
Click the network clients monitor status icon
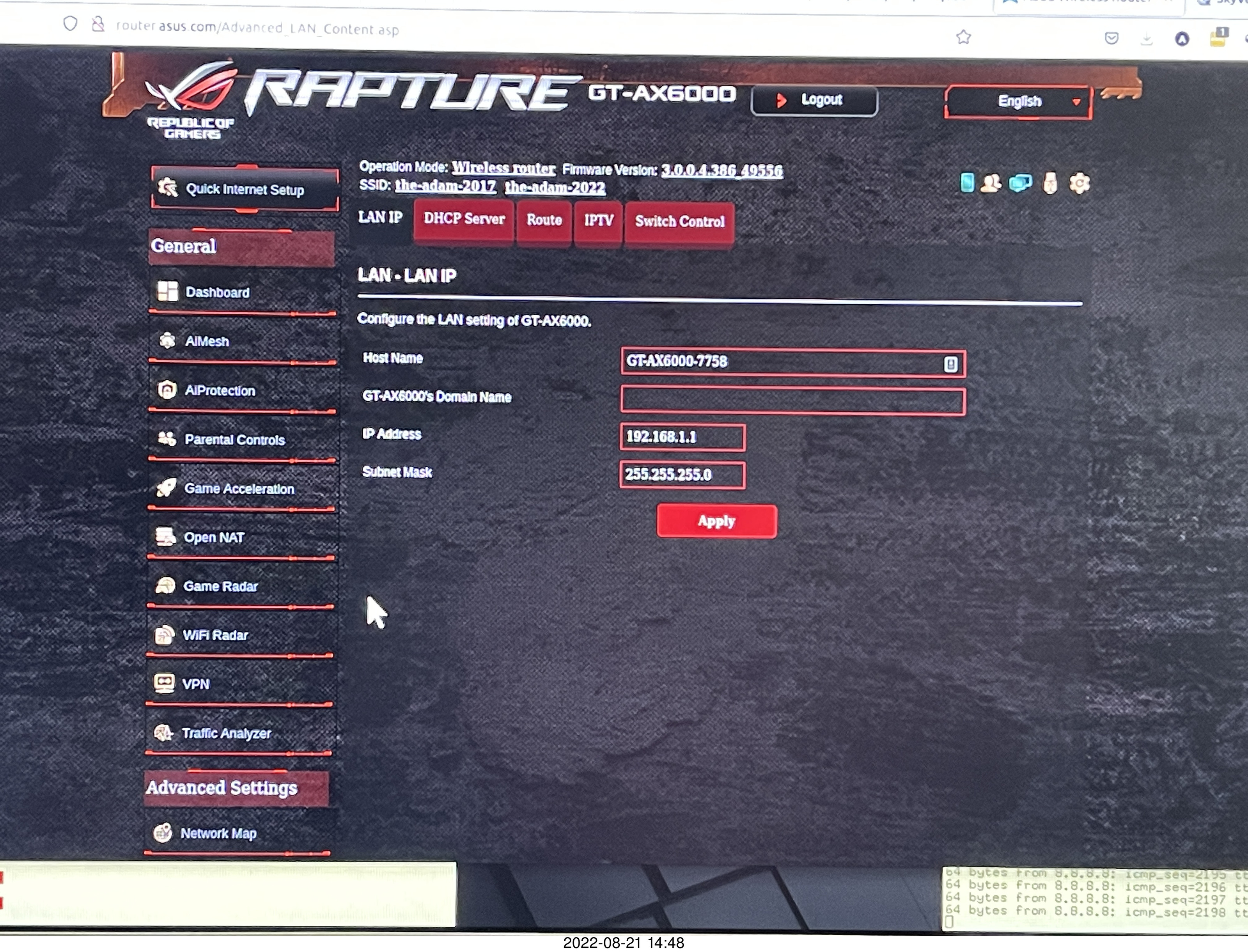tap(1020, 184)
